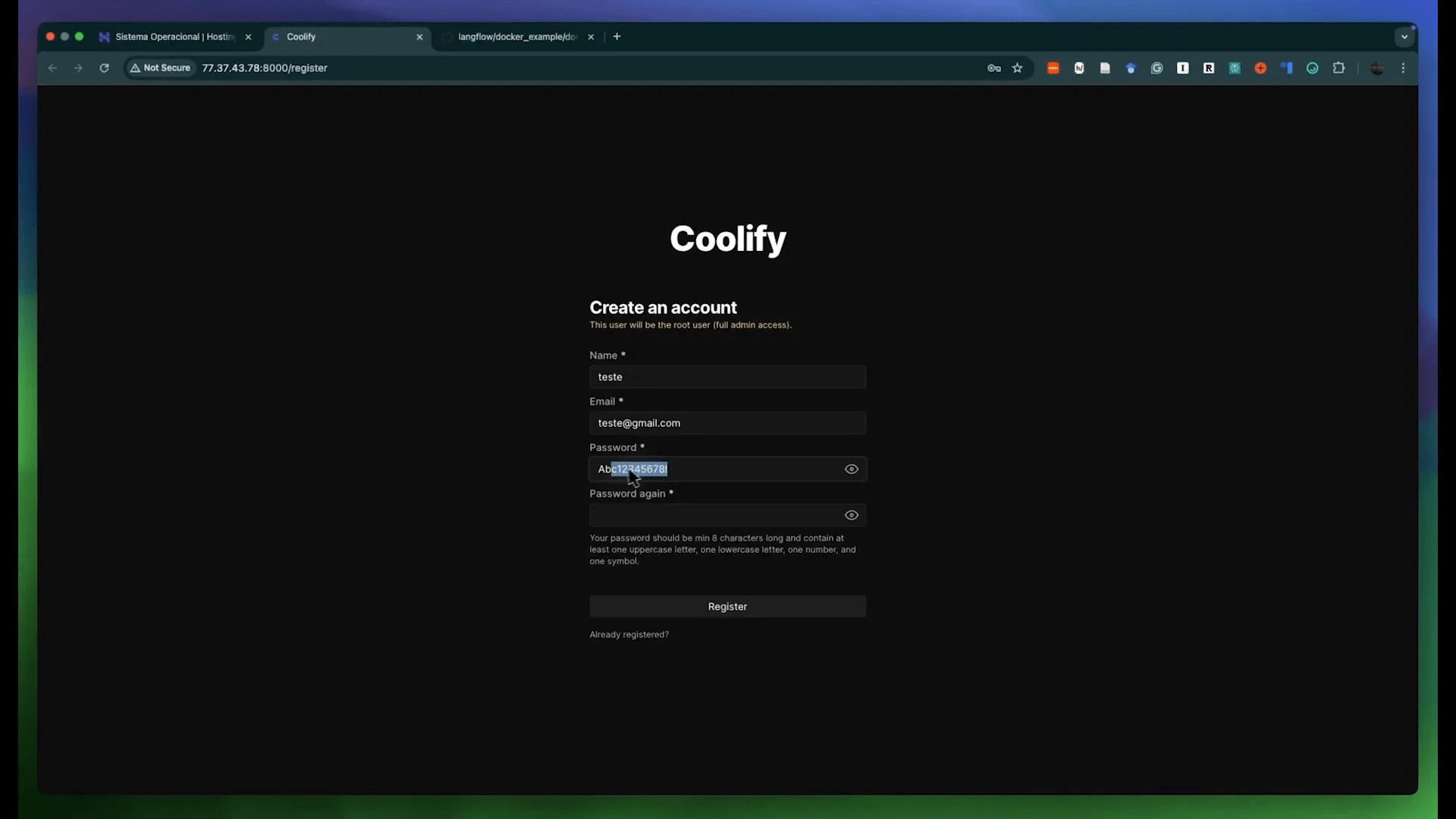Open a new browser tab
The height and width of the screenshot is (819, 1456).
[617, 36]
